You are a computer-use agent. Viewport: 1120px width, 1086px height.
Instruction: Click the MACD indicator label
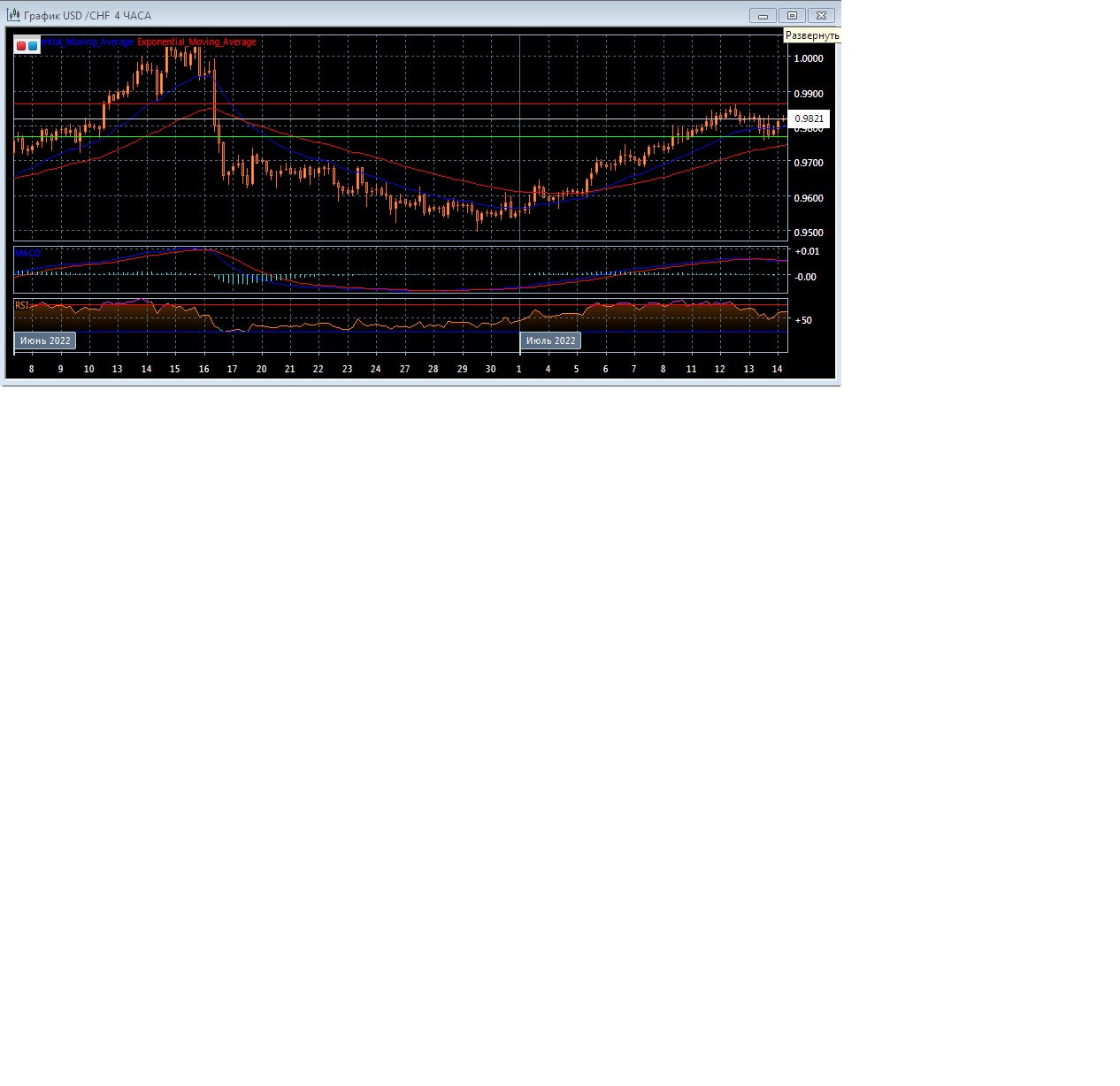(27, 253)
